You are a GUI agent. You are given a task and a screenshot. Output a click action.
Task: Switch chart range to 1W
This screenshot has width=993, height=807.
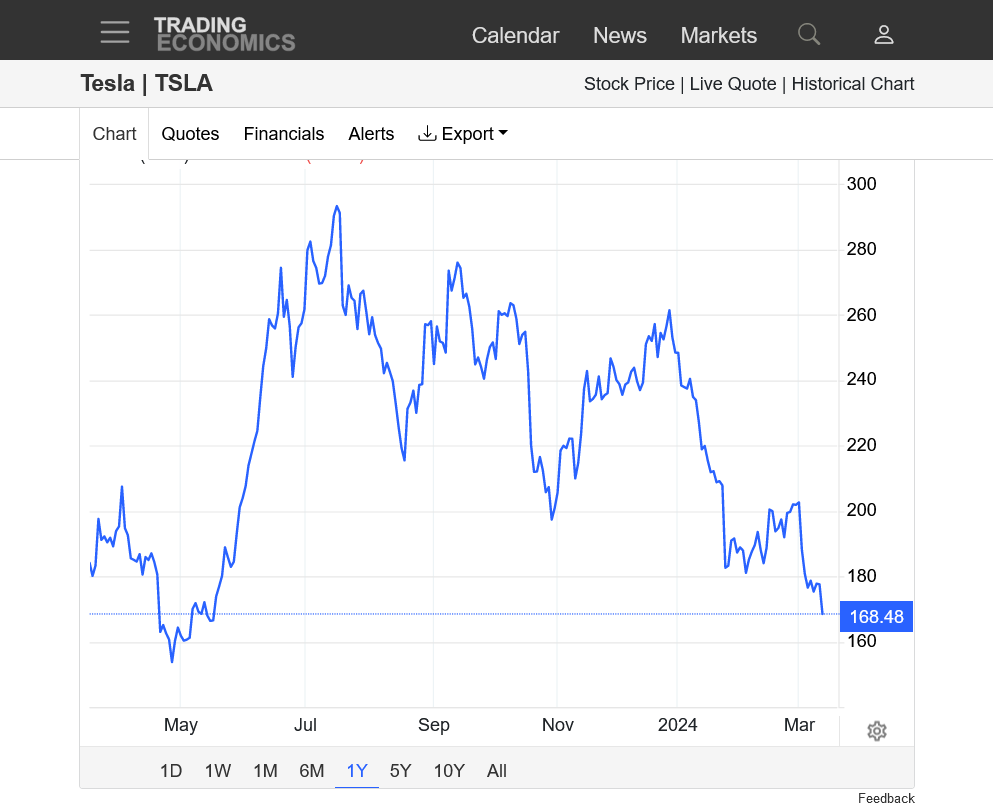click(x=218, y=771)
